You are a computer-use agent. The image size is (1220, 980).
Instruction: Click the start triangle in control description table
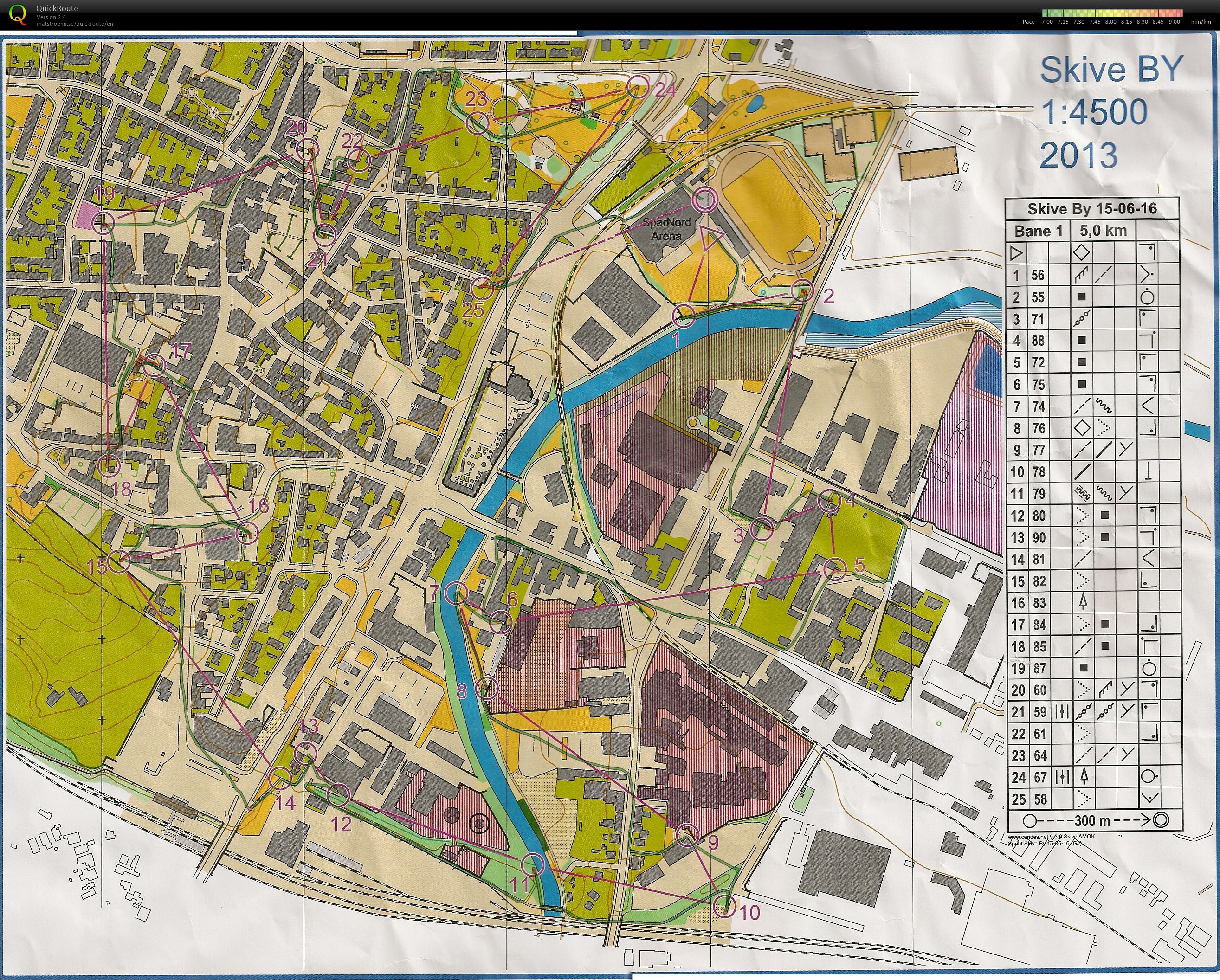point(1016,253)
